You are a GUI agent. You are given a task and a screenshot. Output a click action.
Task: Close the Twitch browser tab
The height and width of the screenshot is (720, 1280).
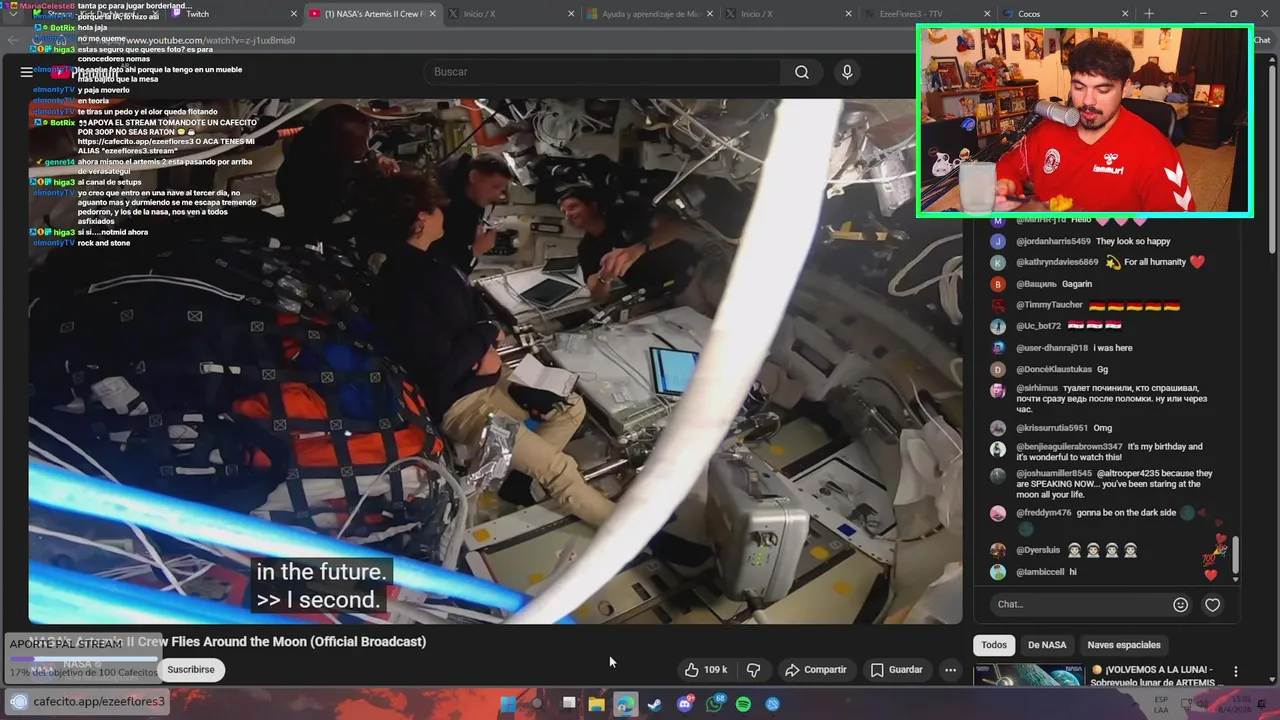coord(294,14)
